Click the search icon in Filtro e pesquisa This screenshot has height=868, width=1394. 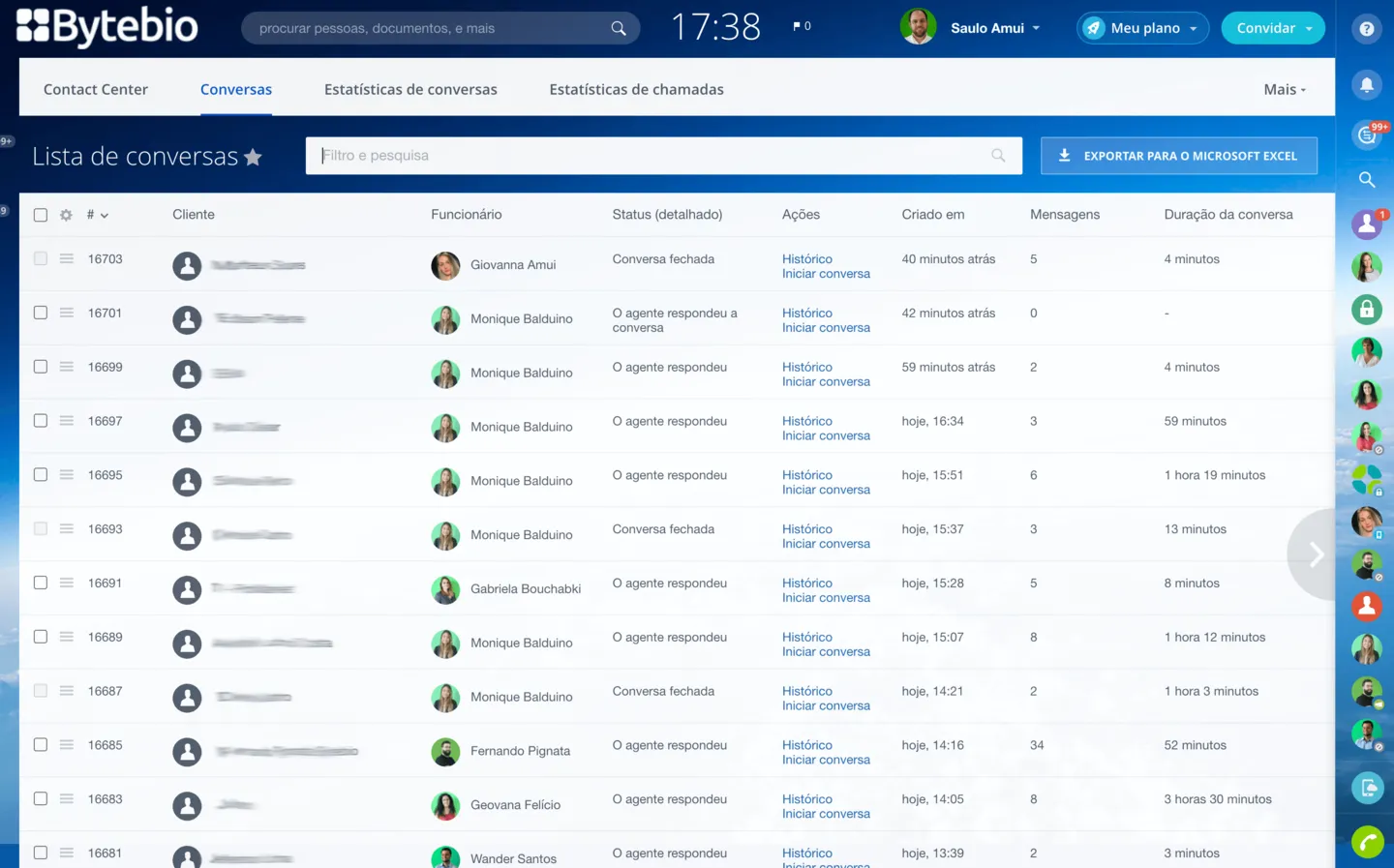pyautogui.click(x=998, y=156)
